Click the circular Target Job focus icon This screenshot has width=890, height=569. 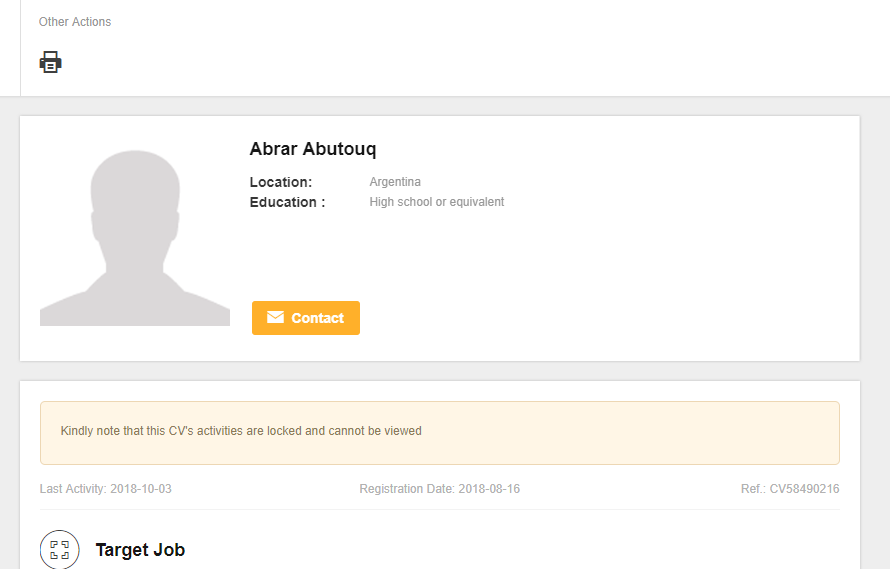(x=60, y=549)
